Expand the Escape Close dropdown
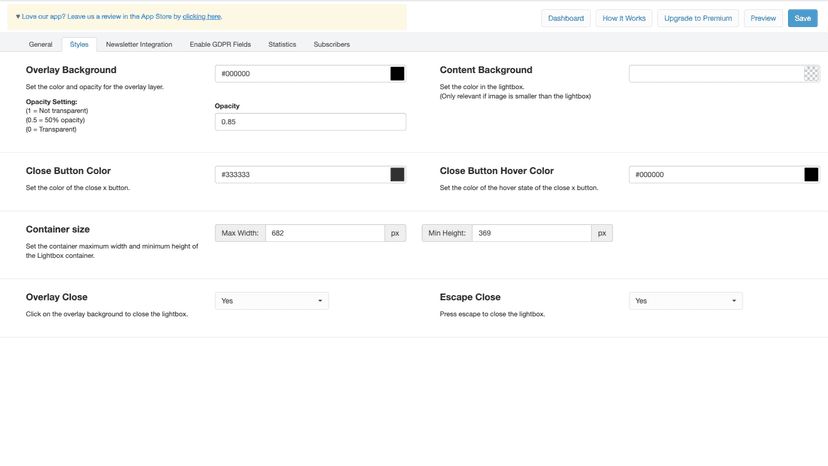Viewport: 828px width, 466px height. (x=685, y=301)
